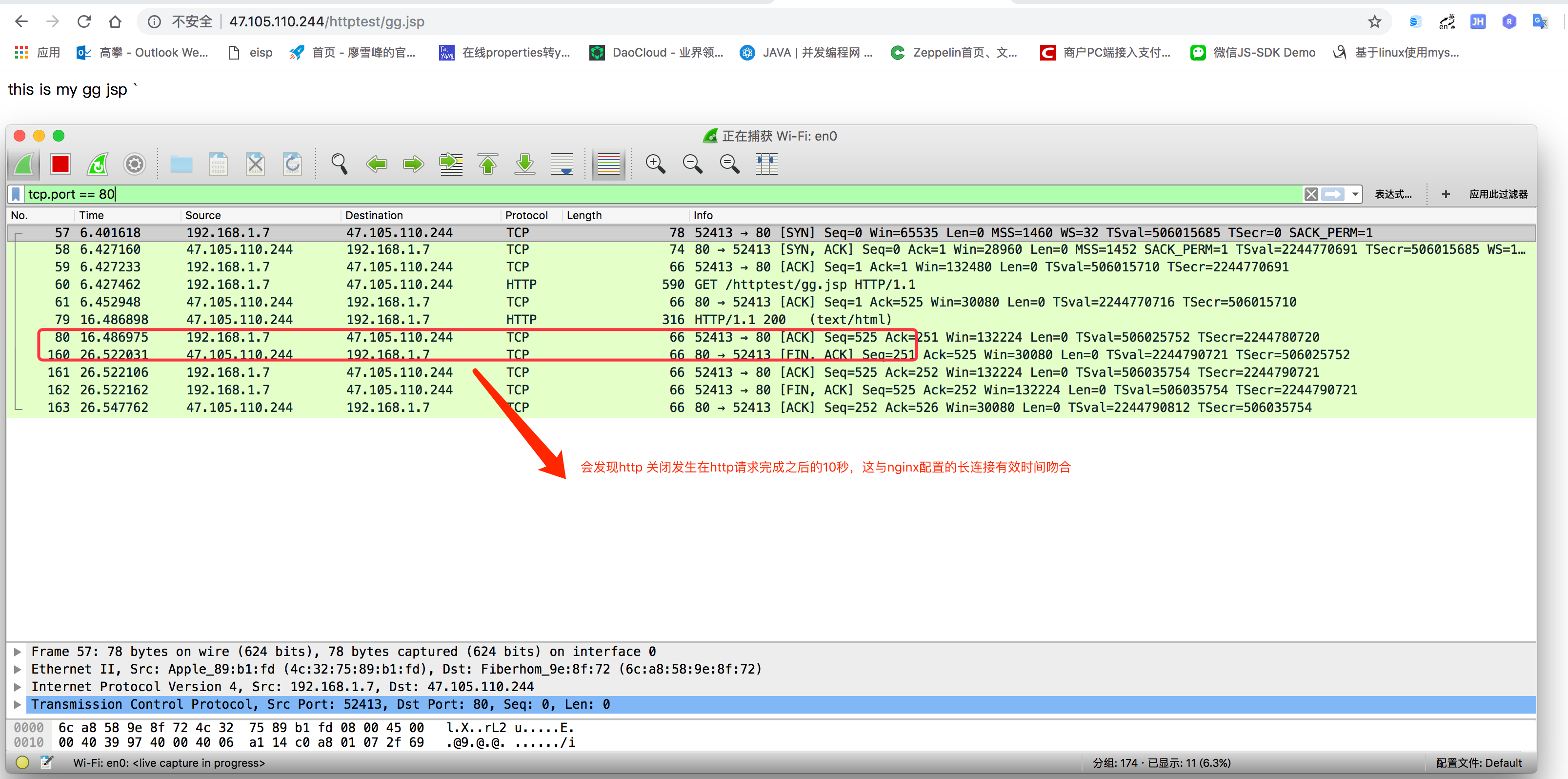Toggle the filter bookmark icon
Viewport: 1568px width, 779px height.
pyautogui.click(x=17, y=194)
